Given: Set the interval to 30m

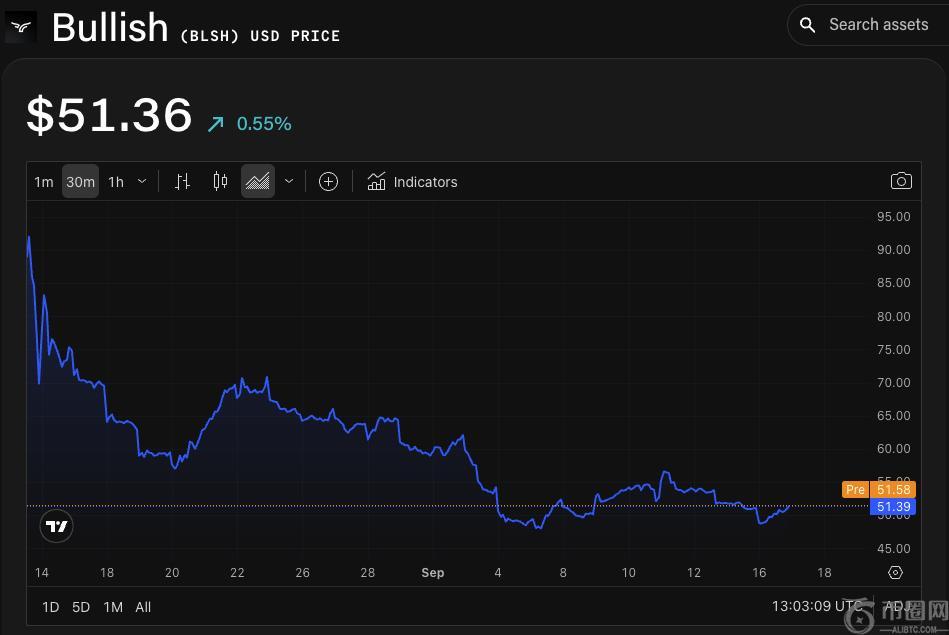Looking at the screenshot, I should (x=80, y=182).
